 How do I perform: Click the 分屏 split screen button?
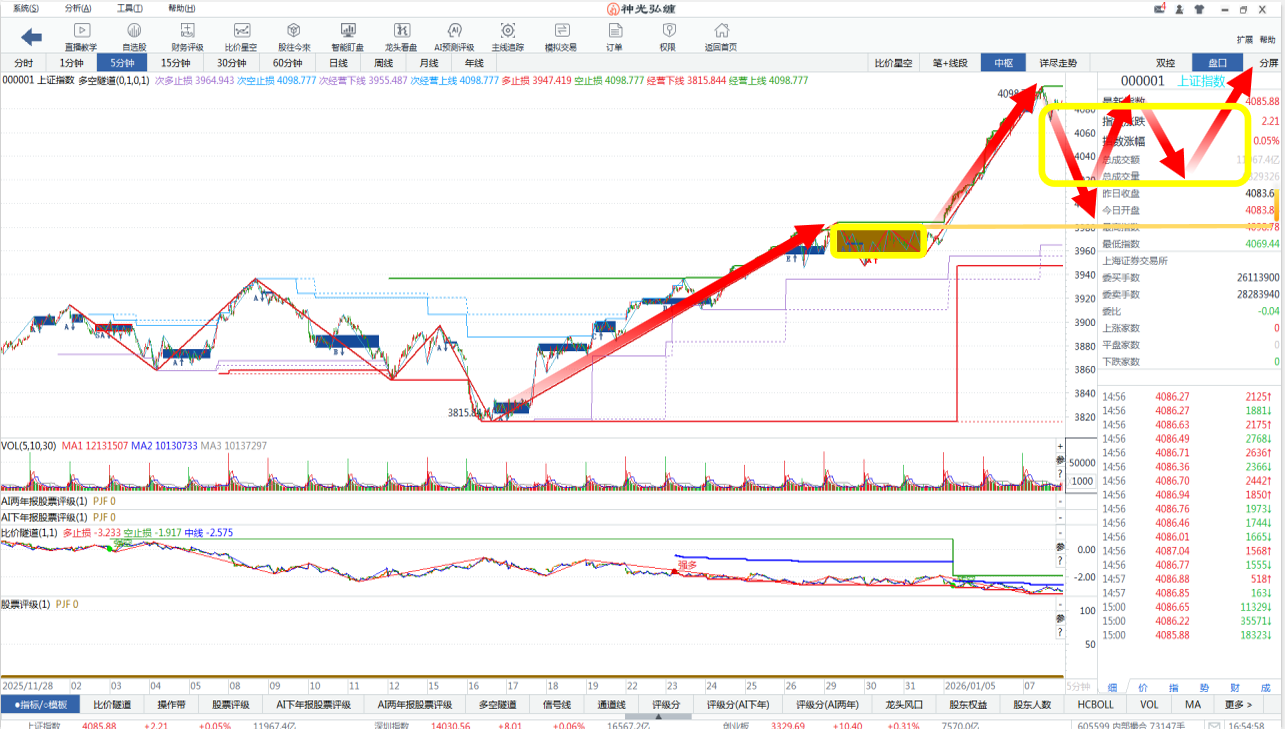[1268, 63]
